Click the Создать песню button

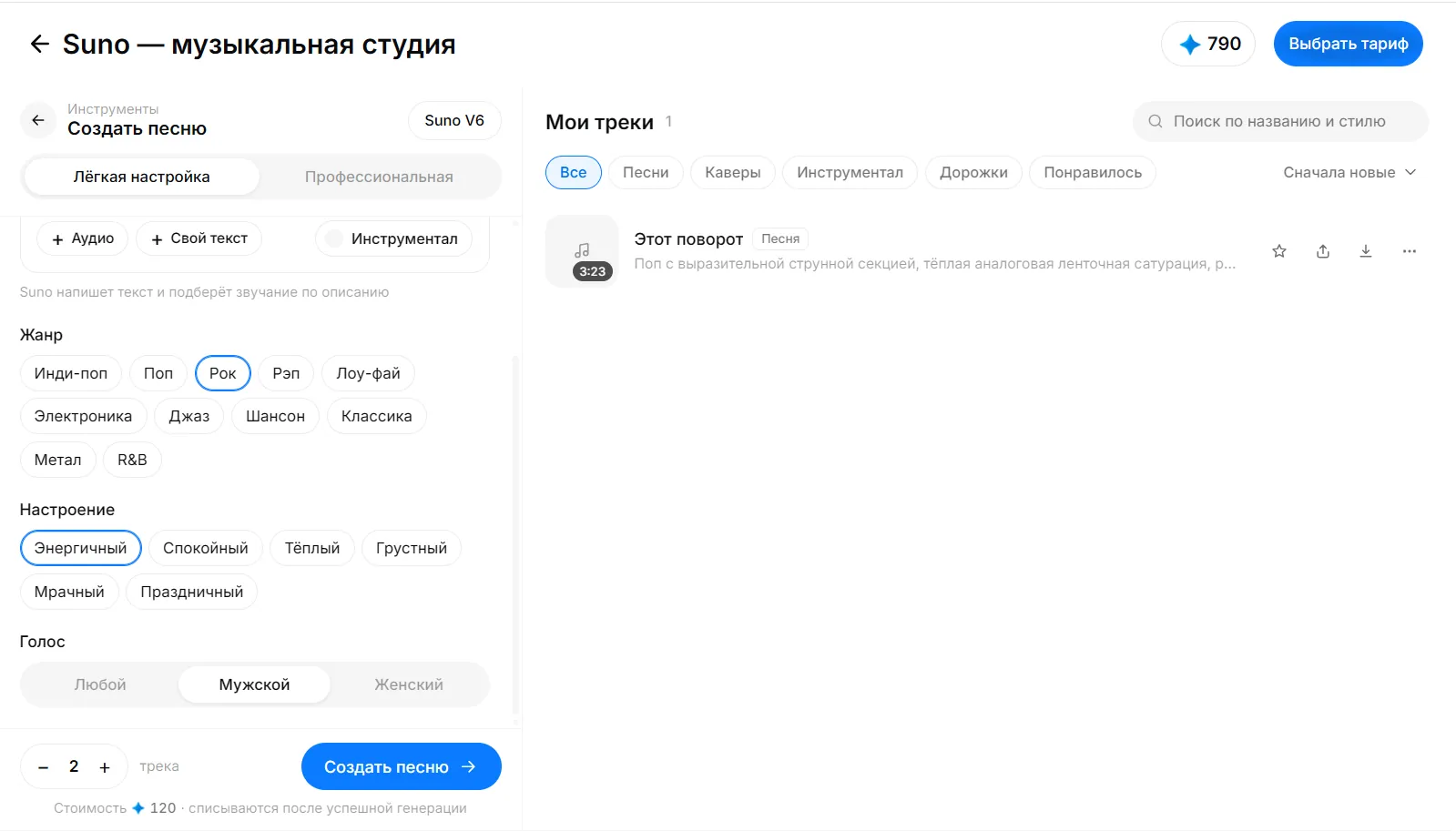(402, 766)
